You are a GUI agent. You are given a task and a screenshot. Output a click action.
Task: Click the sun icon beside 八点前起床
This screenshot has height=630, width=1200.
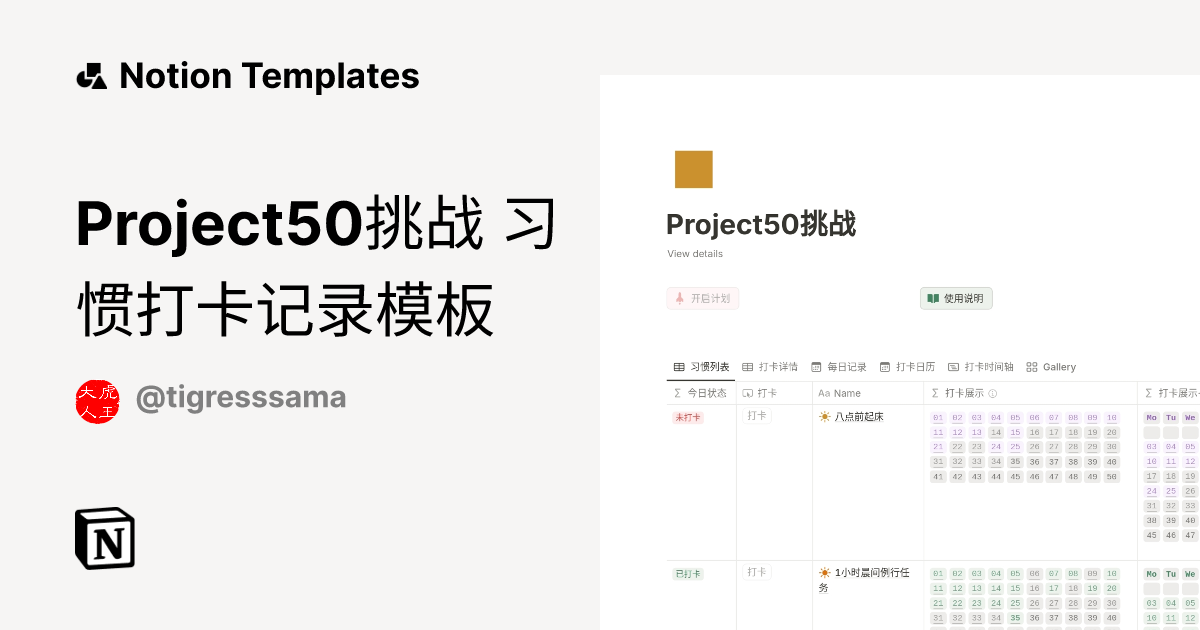(824, 417)
